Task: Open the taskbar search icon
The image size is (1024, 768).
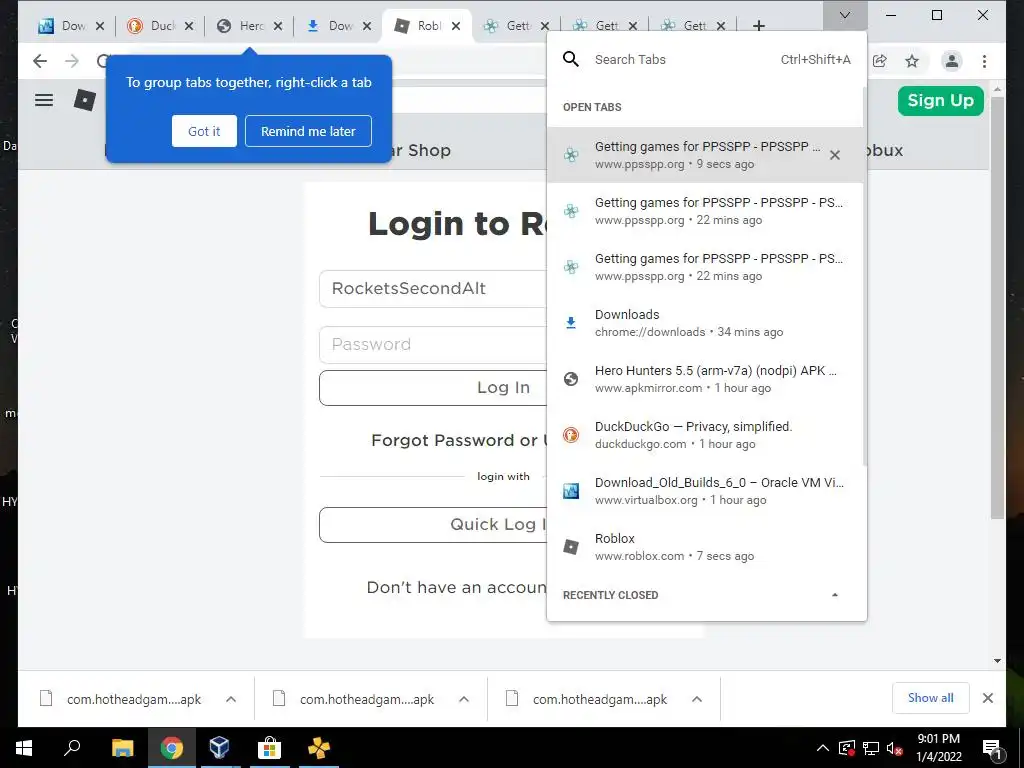Action: tap(72, 748)
